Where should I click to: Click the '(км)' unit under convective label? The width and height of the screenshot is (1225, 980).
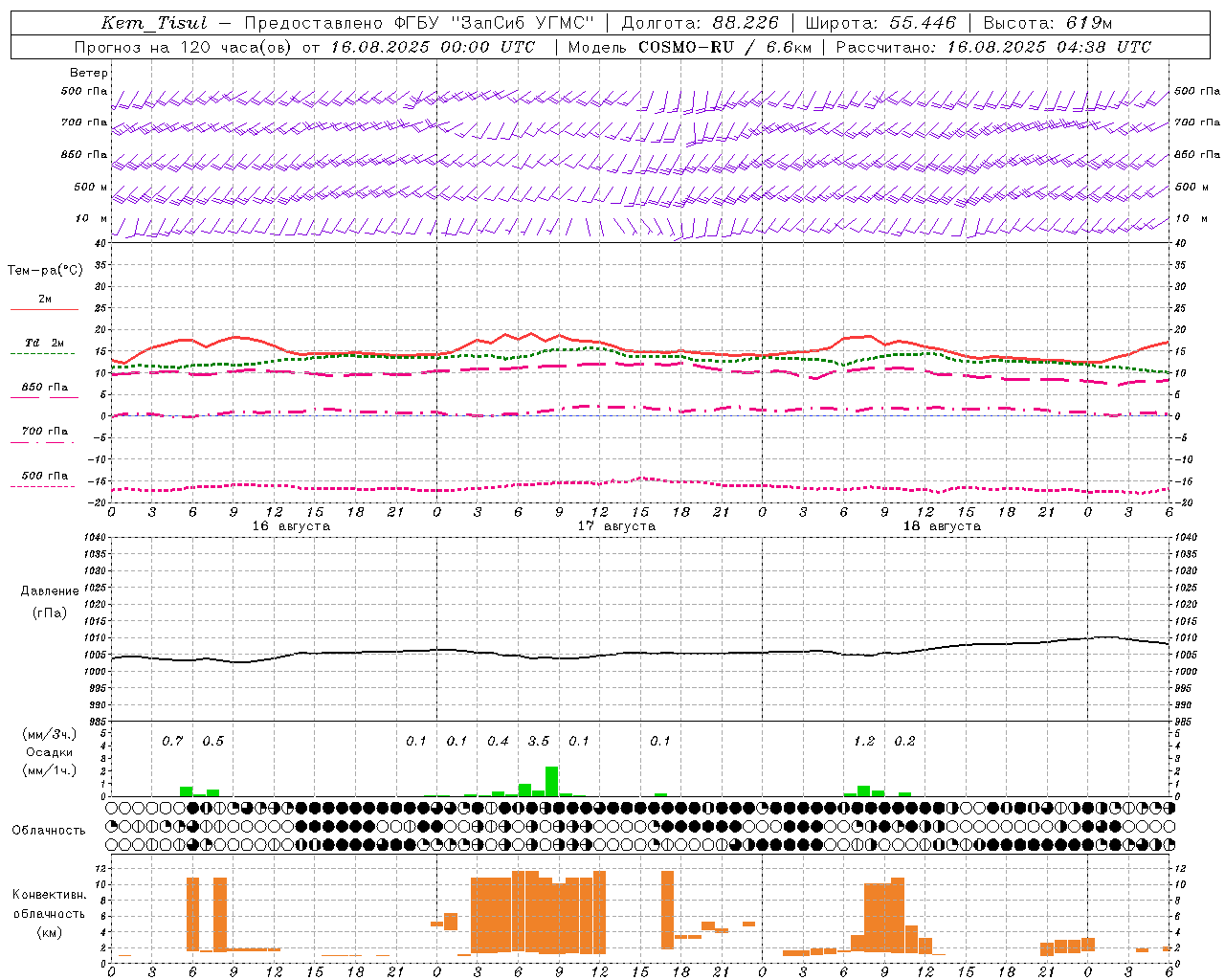[50, 933]
